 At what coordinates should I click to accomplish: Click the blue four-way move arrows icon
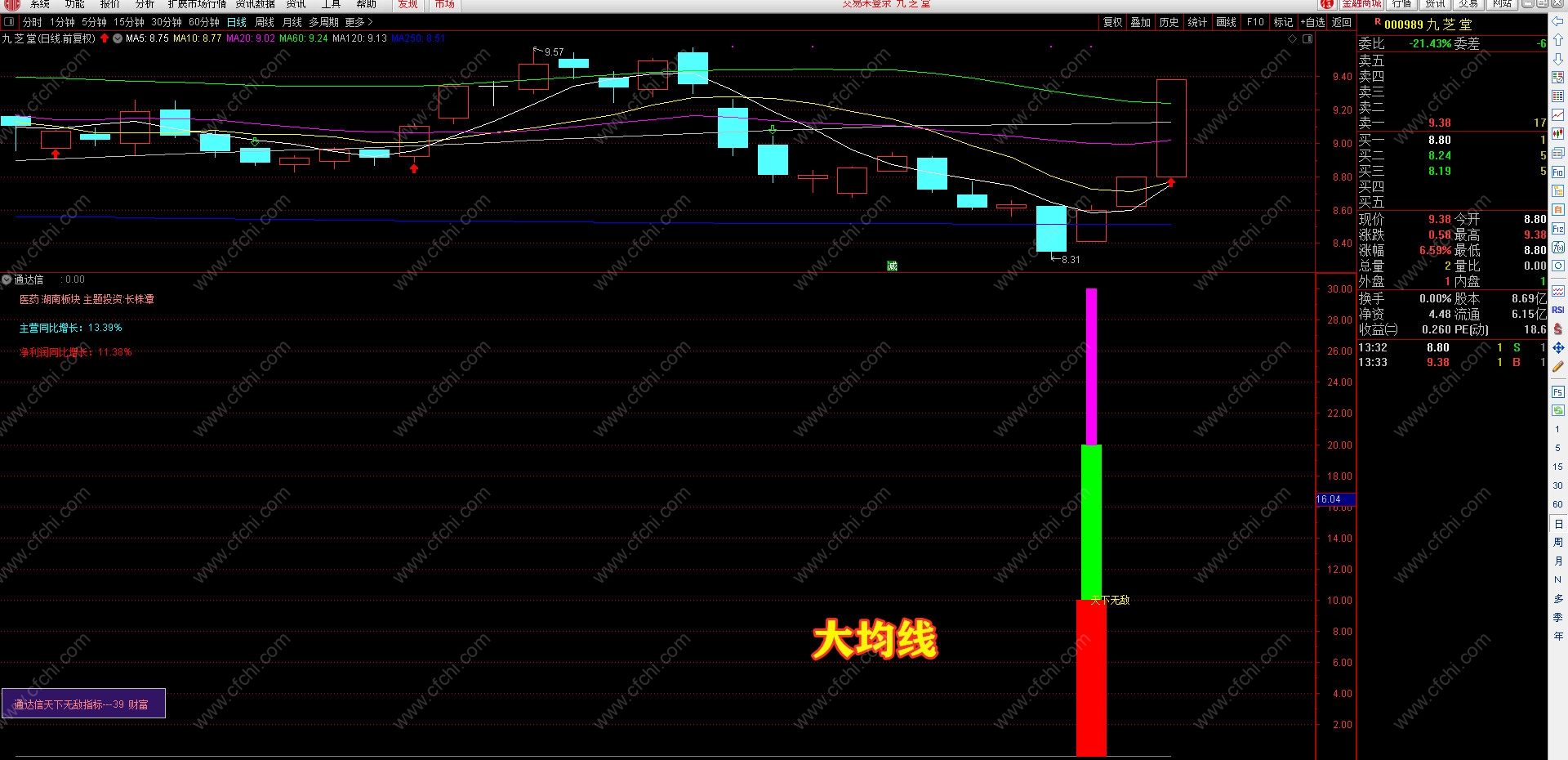[1557, 347]
